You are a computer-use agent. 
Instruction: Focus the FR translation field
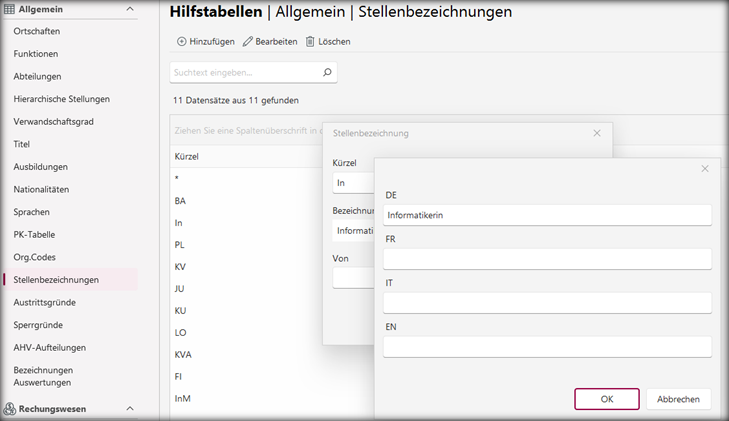point(547,259)
